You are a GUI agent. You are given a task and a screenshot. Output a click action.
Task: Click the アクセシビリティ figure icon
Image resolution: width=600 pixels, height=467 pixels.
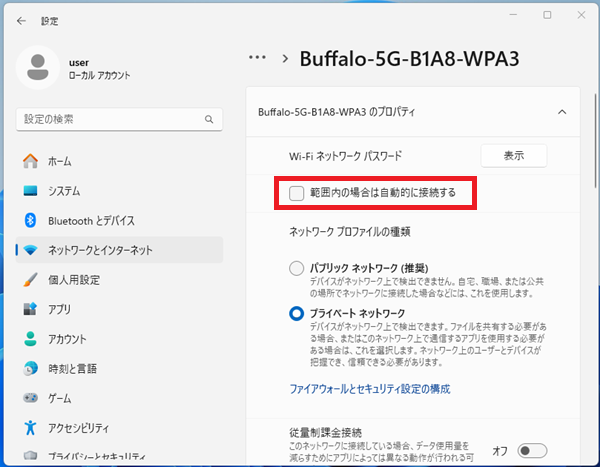coord(30,428)
